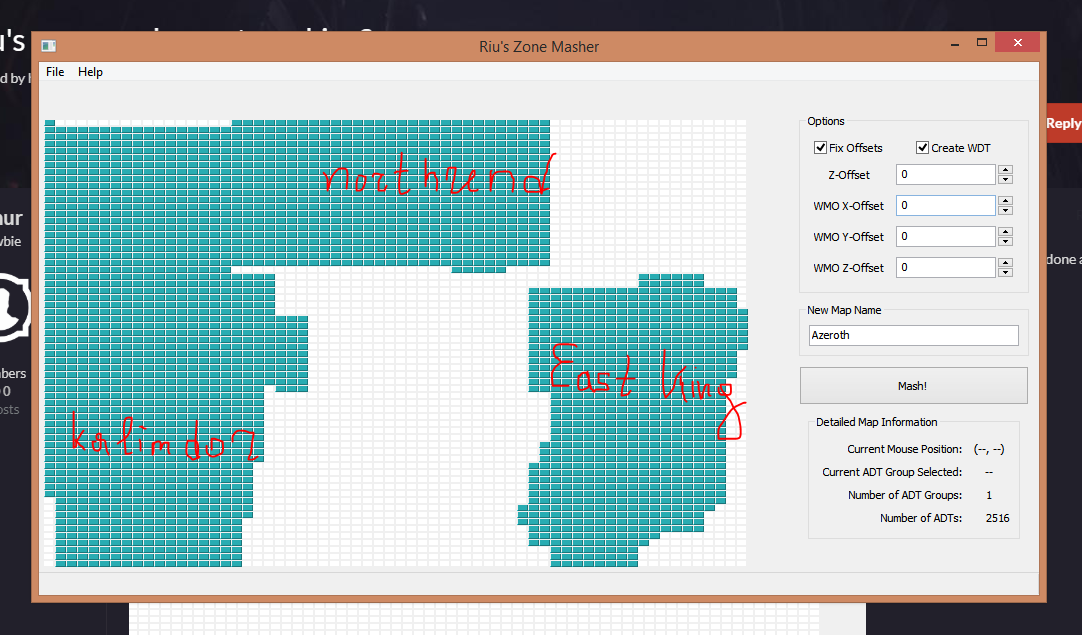The image size is (1082, 635).
Task: Click the application icon in the title bar
Action: click(x=48, y=46)
